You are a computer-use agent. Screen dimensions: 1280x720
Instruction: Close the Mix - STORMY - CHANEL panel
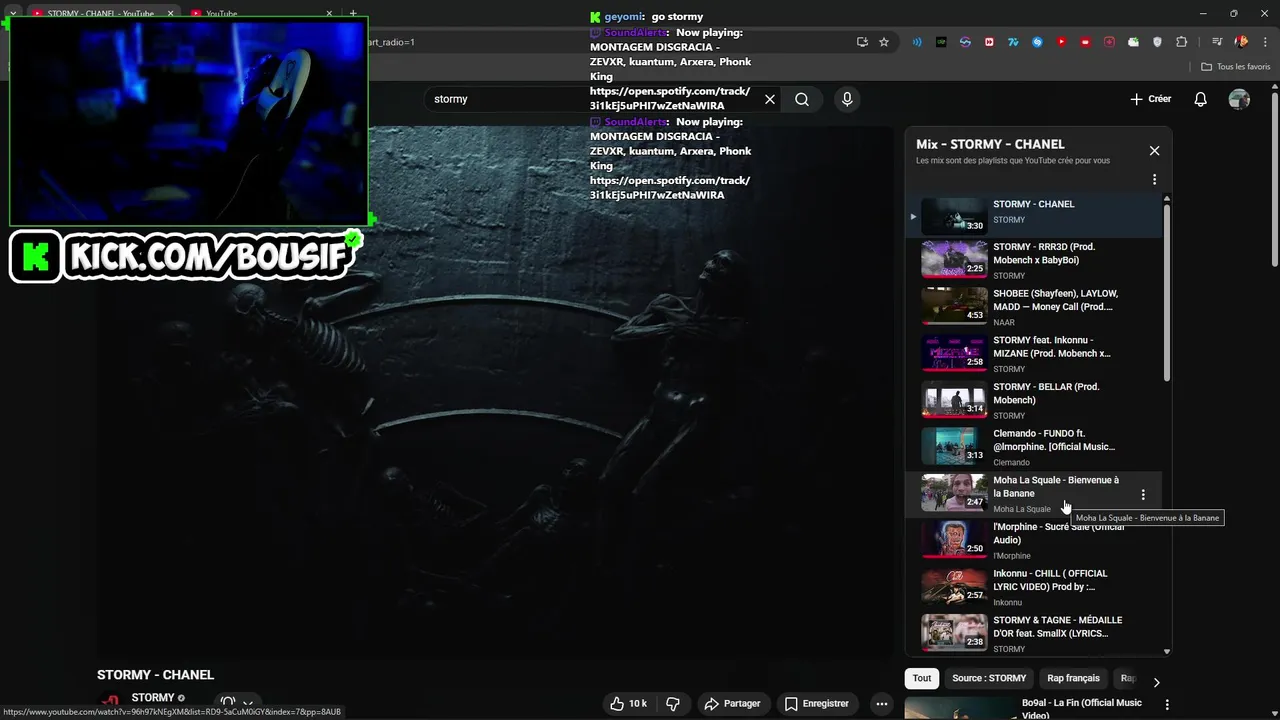pyautogui.click(x=1154, y=150)
